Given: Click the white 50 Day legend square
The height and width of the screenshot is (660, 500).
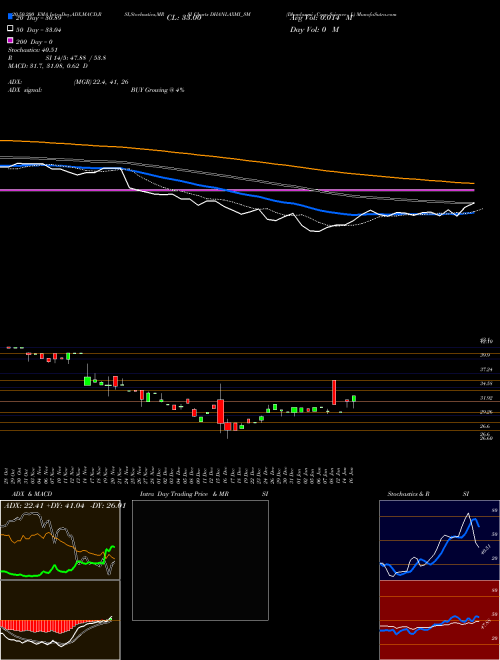Looking at the screenshot, I should click(x=11, y=29).
